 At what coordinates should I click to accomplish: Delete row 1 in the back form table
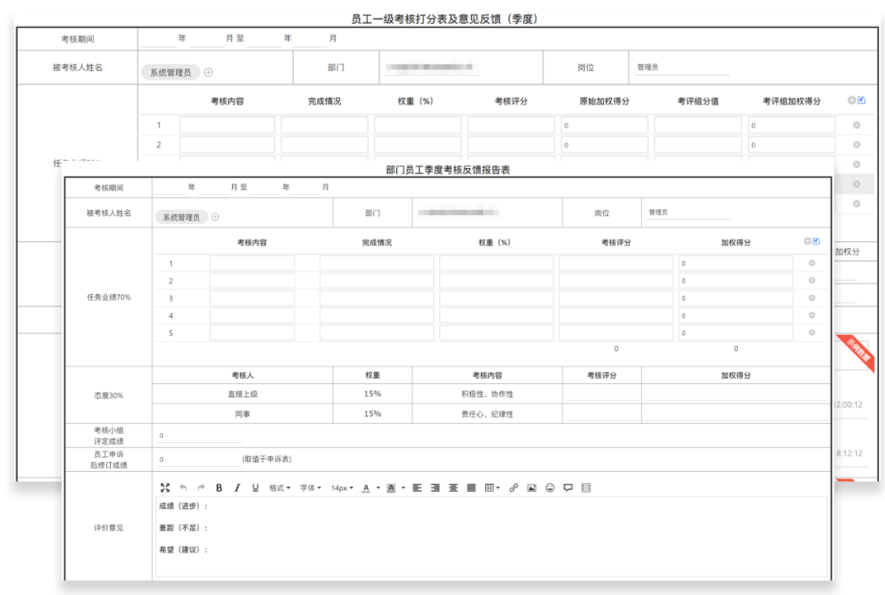coord(856,125)
